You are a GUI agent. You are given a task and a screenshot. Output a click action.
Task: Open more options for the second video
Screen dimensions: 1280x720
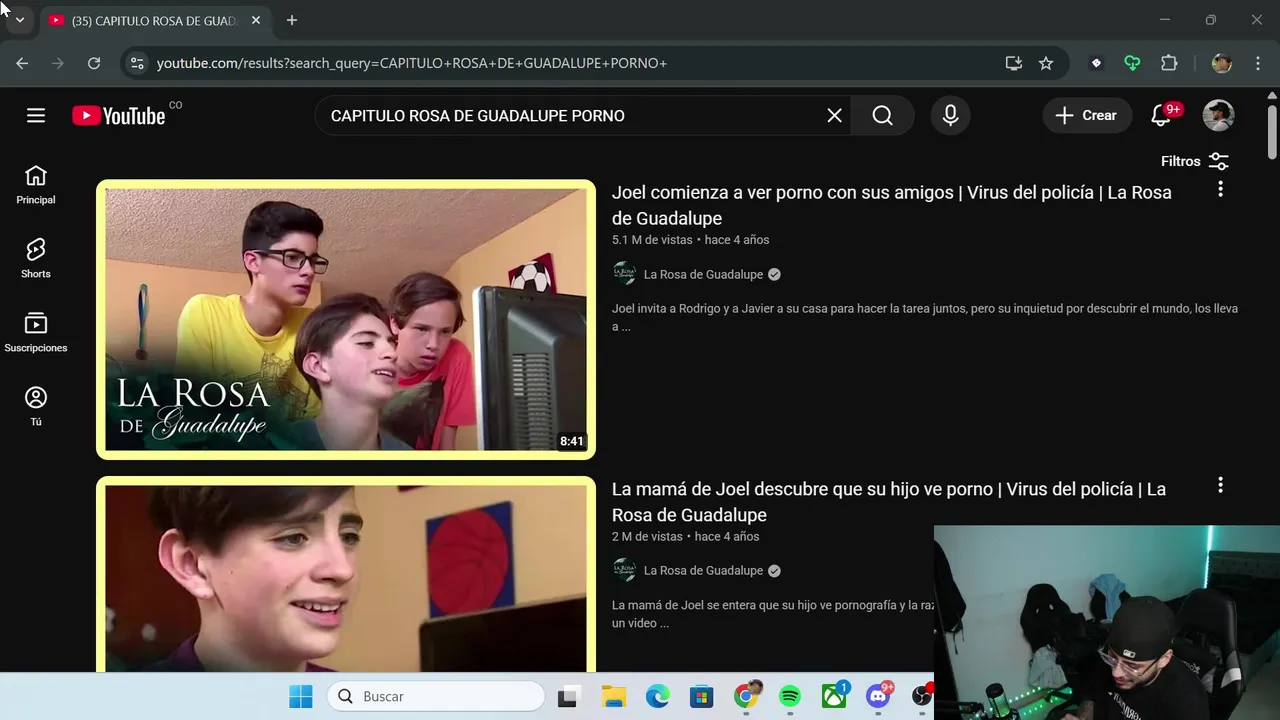(x=1220, y=485)
